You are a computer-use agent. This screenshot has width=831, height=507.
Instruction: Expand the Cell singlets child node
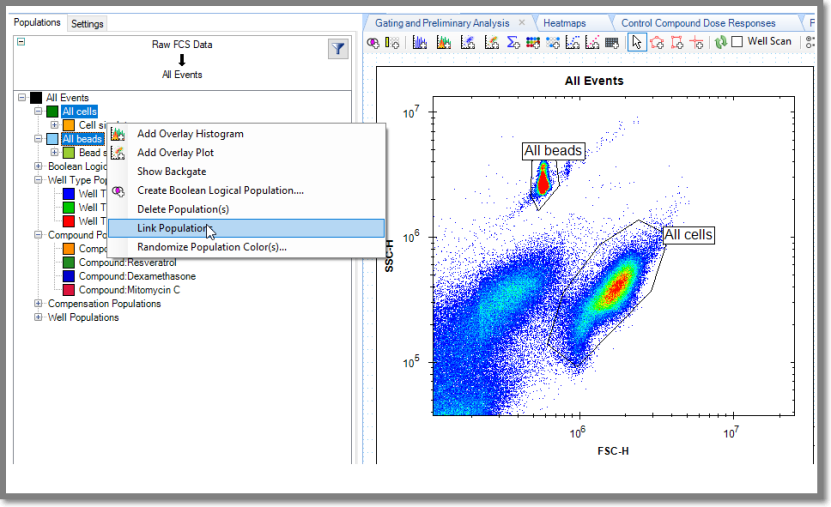pyautogui.click(x=54, y=125)
